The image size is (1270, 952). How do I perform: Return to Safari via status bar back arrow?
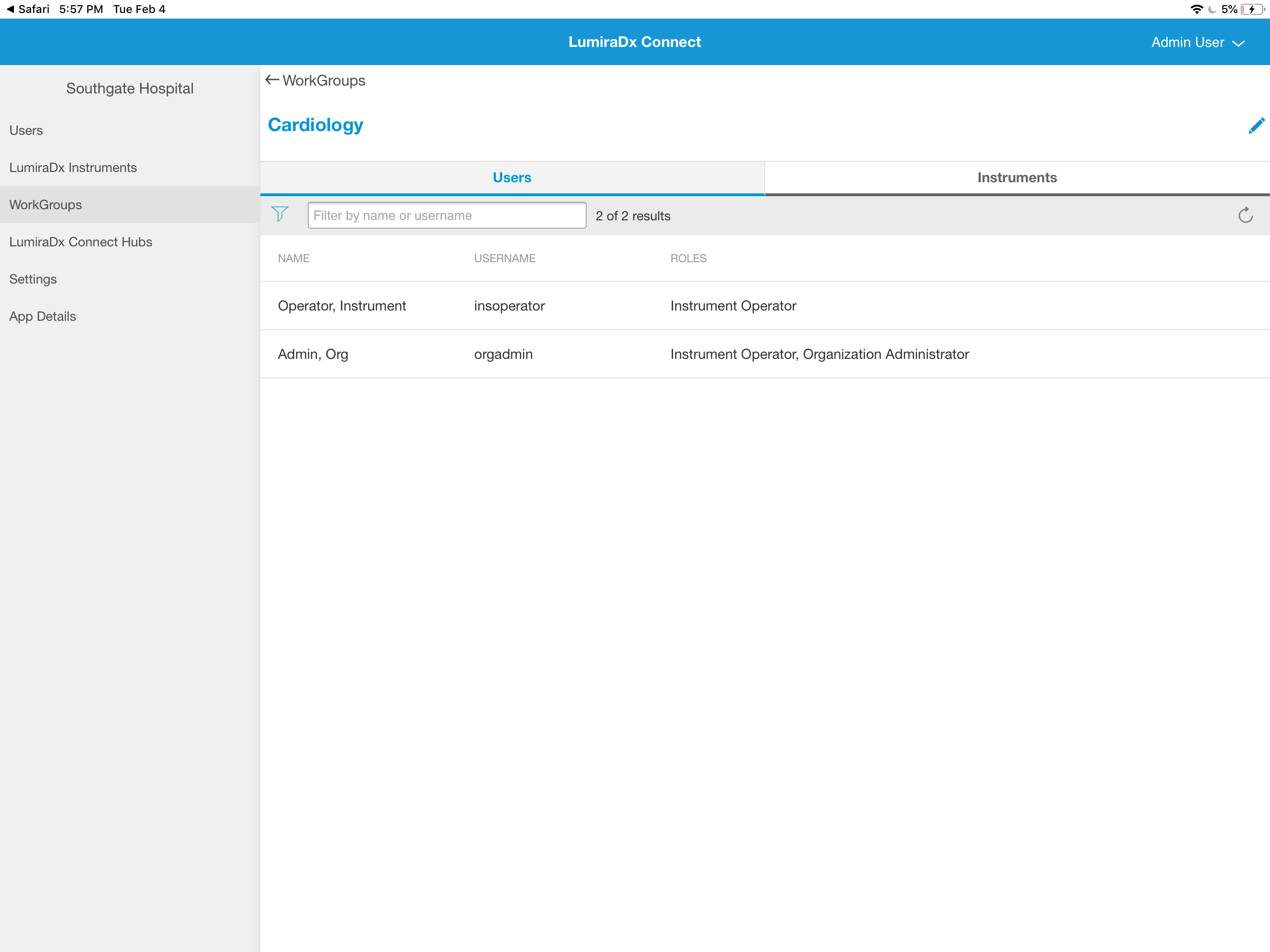(x=10, y=9)
